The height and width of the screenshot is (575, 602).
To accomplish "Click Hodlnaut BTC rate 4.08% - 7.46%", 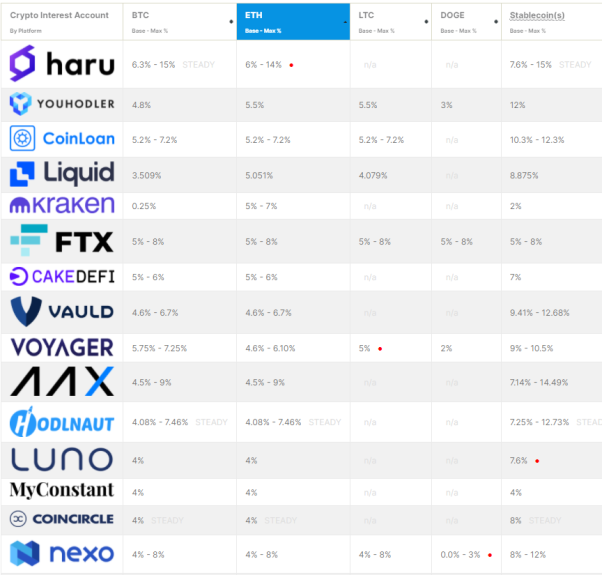I will pyautogui.click(x=160, y=422).
